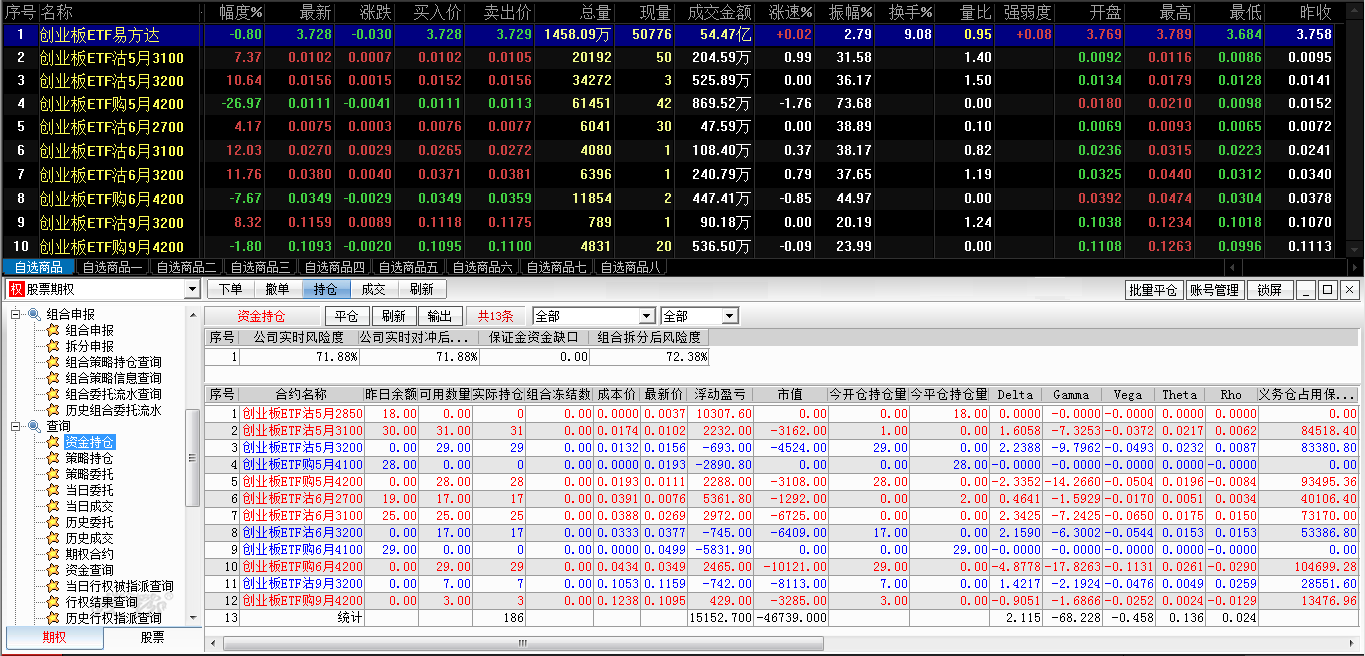Collapse the 组合申报 tree node

click(16, 314)
